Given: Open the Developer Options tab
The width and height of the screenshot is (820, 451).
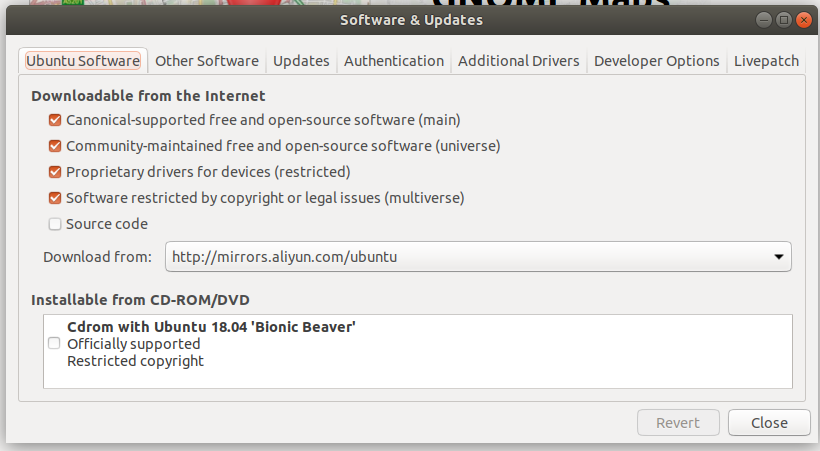Looking at the screenshot, I should [x=656, y=61].
